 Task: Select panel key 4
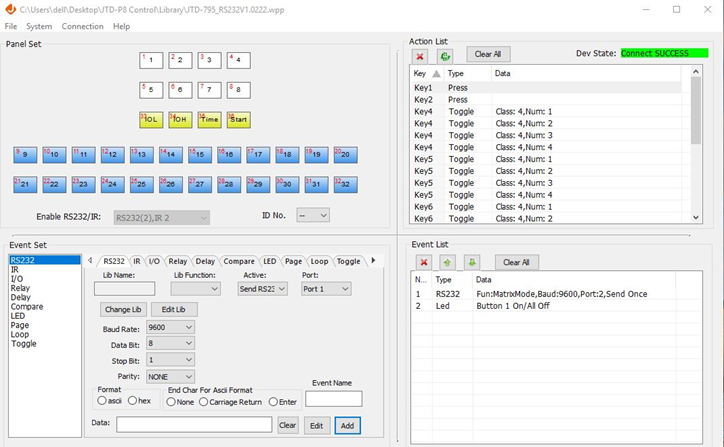[238, 60]
